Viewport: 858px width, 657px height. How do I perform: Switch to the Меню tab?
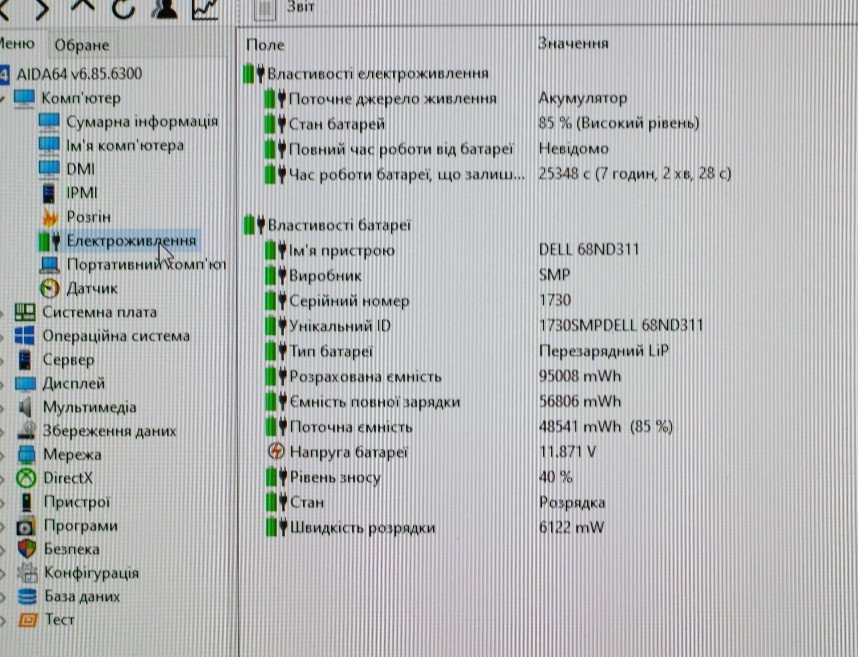[17, 43]
